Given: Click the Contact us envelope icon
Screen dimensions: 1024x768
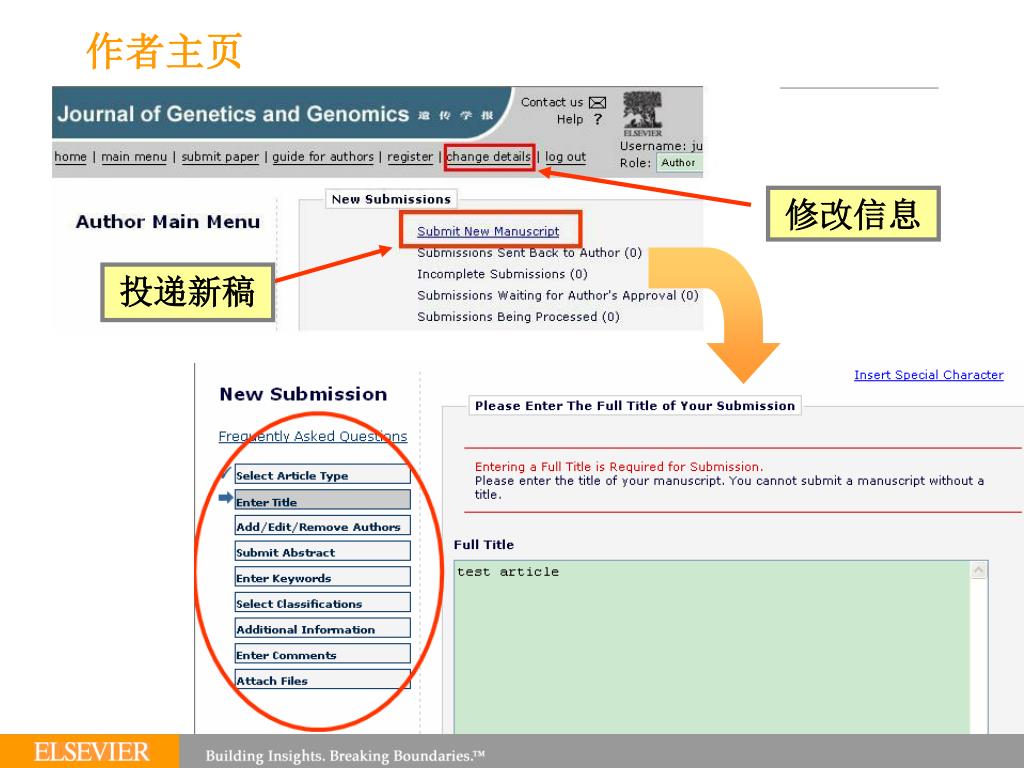Looking at the screenshot, I should (597, 103).
